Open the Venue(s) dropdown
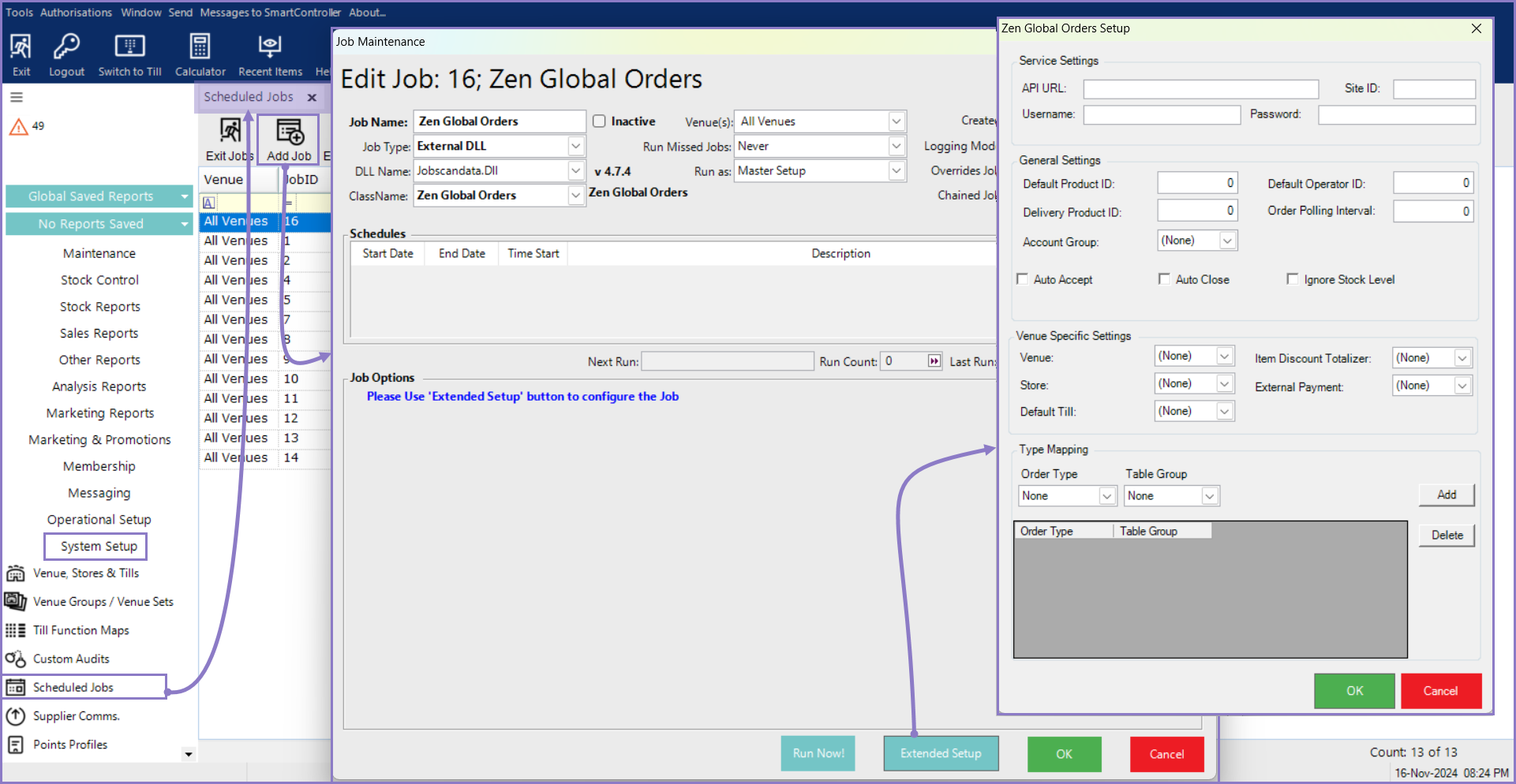The height and width of the screenshot is (784, 1516). point(896,121)
